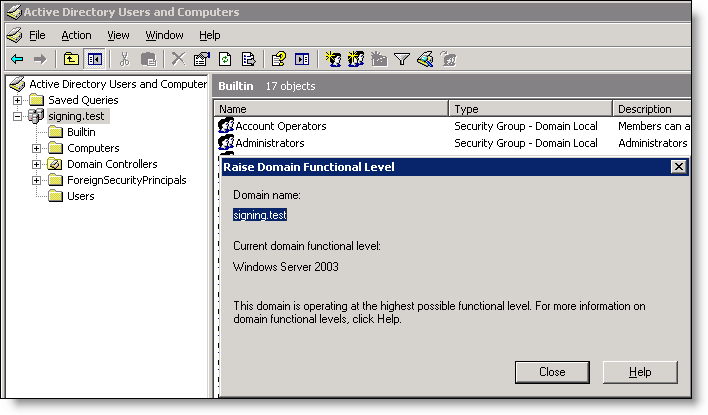708x415 pixels.
Task: Click the Help button in the dialog
Action: point(640,372)
